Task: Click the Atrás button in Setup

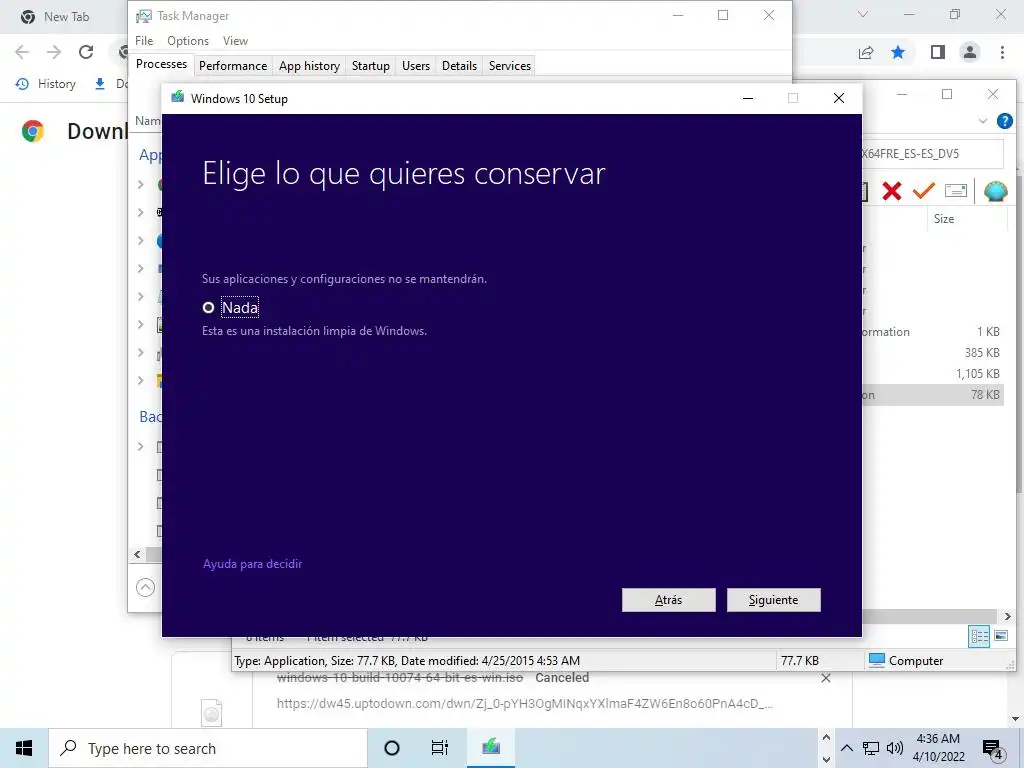Action: [x=668, y=600]
